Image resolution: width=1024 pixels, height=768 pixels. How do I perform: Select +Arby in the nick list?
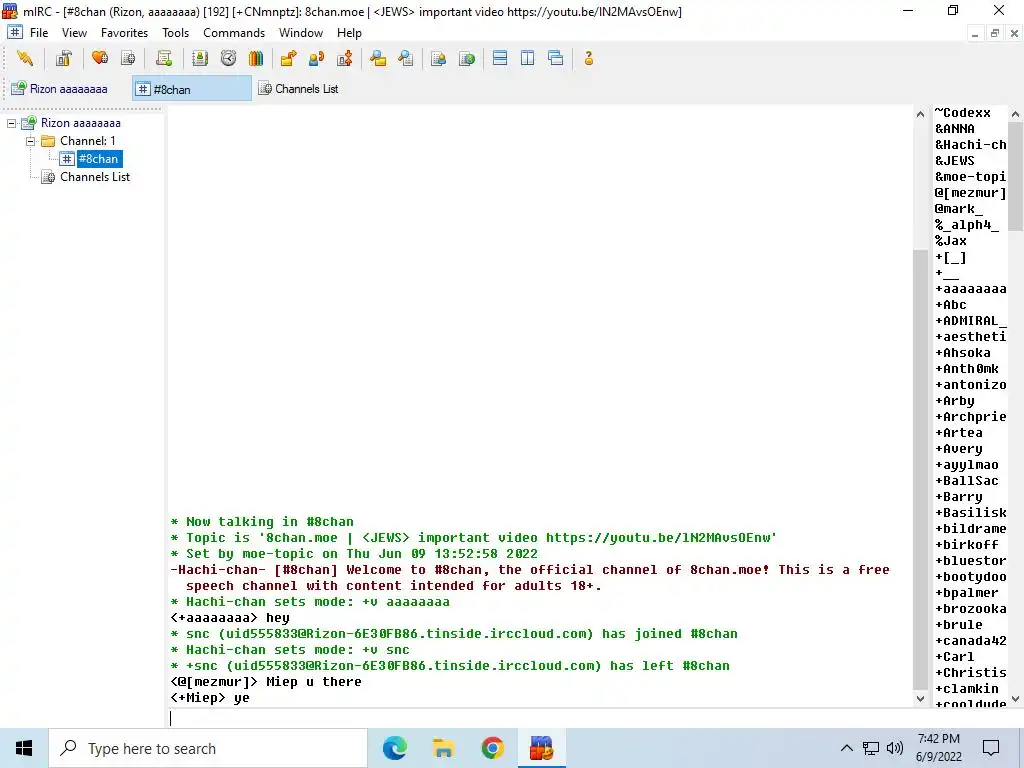(x=955, y=401)
